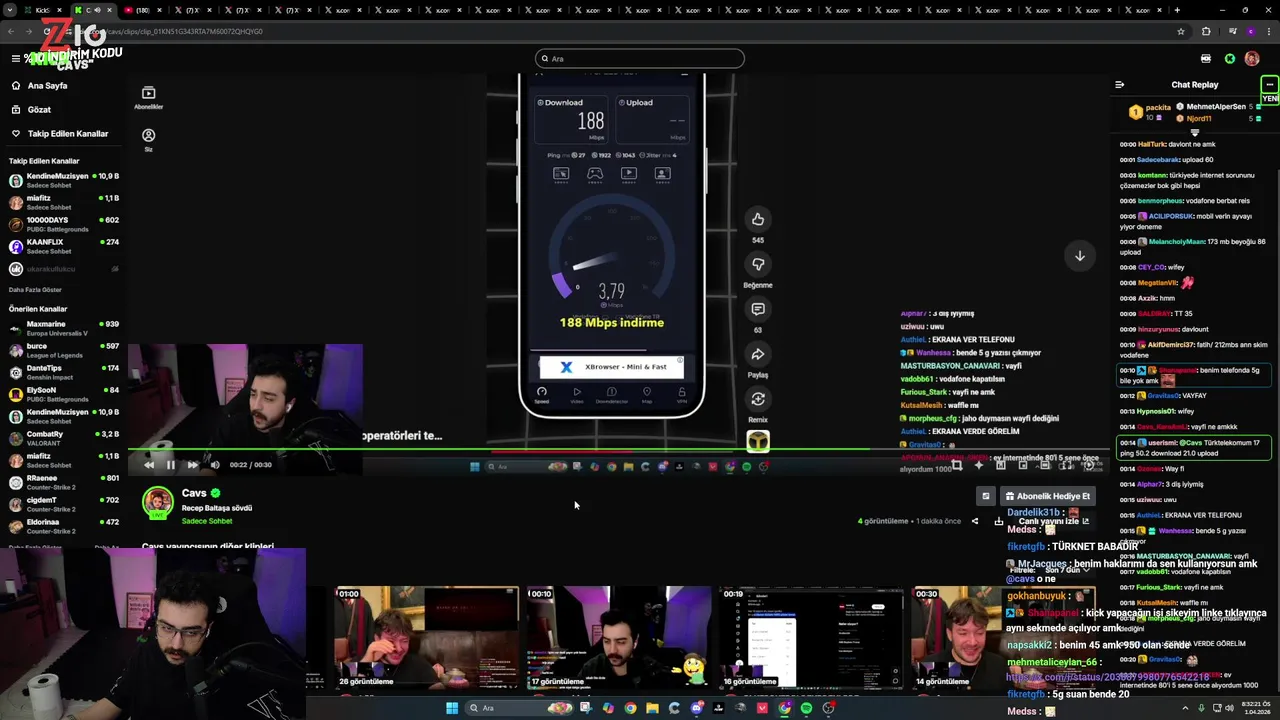The image size is (1280, 720).
Task: Open the 10000DAYS channel
Action: (x=64, y=224)
